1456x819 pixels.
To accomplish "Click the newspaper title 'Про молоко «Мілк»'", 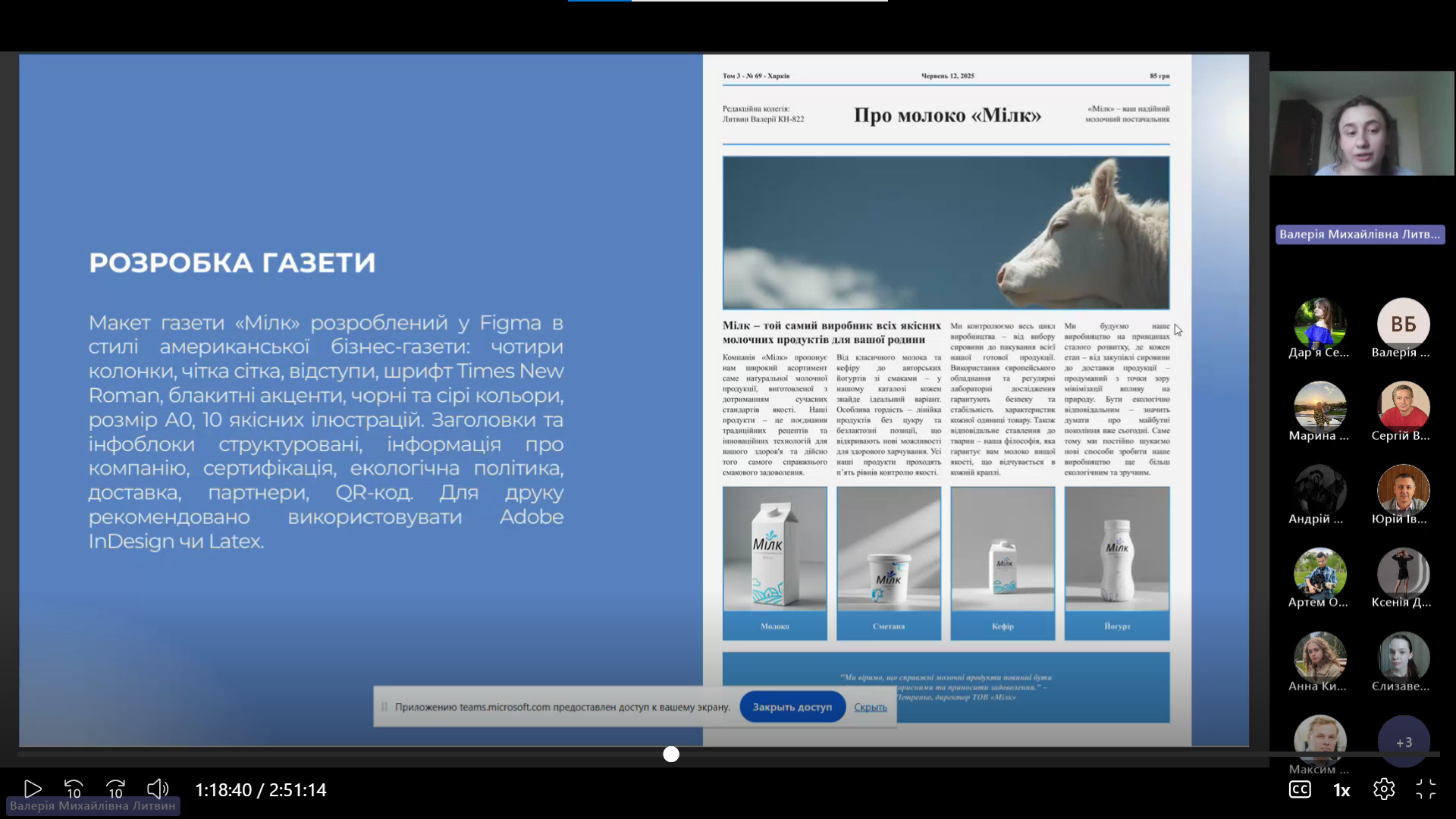I will pos(947,115).
